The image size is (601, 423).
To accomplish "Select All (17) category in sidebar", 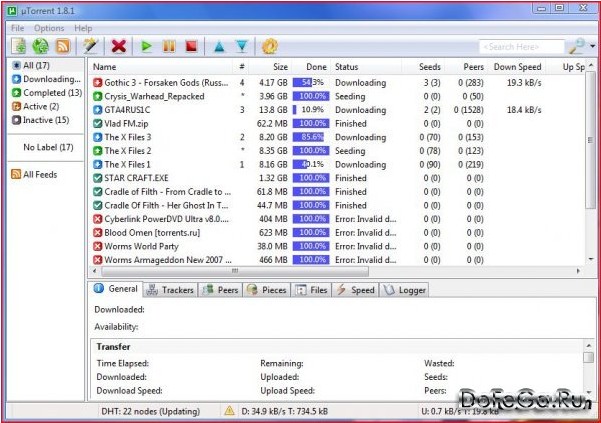I will tap(46, 65).
